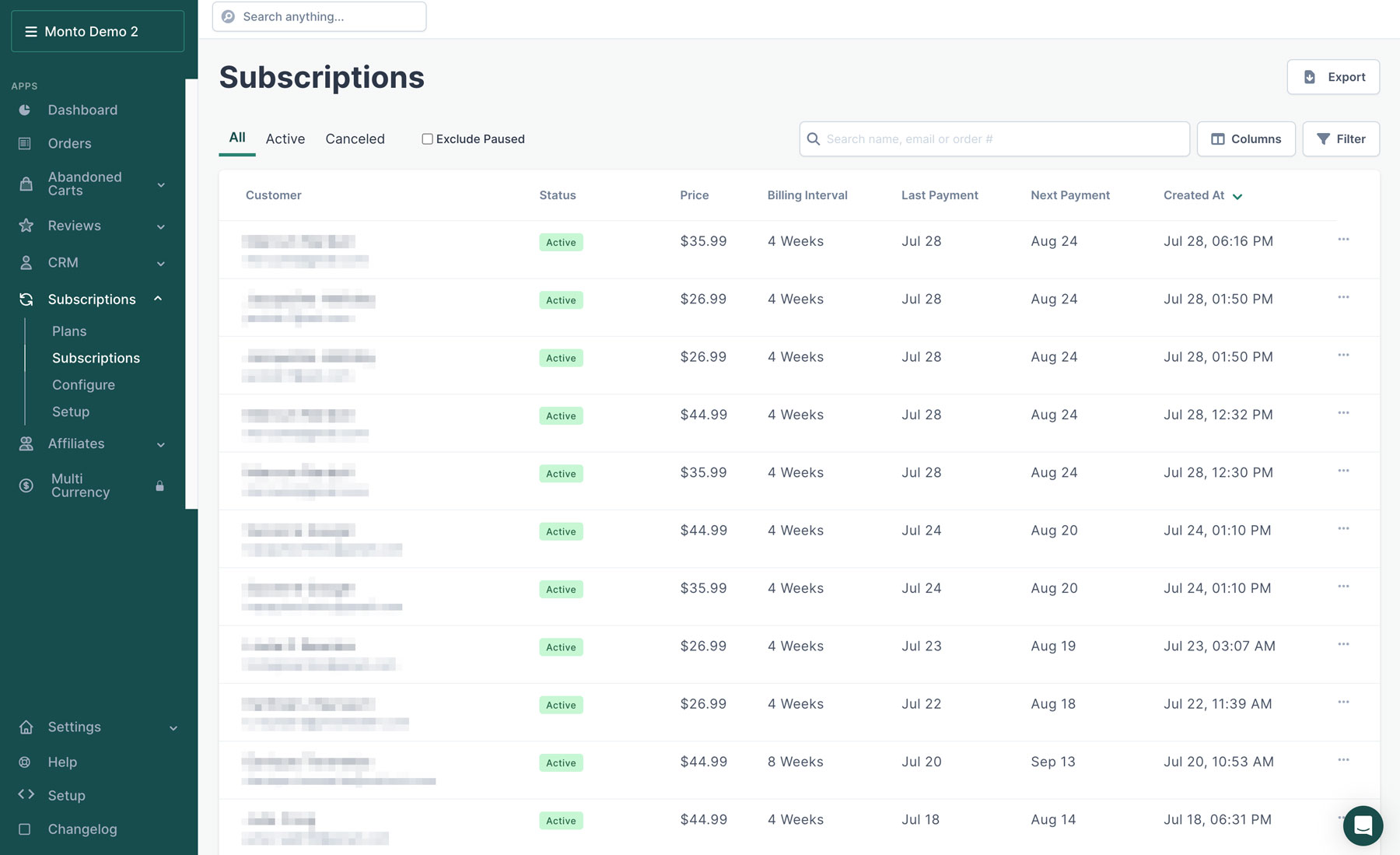
Task: Expand the CRM sidebar menu
Action: 160,263
